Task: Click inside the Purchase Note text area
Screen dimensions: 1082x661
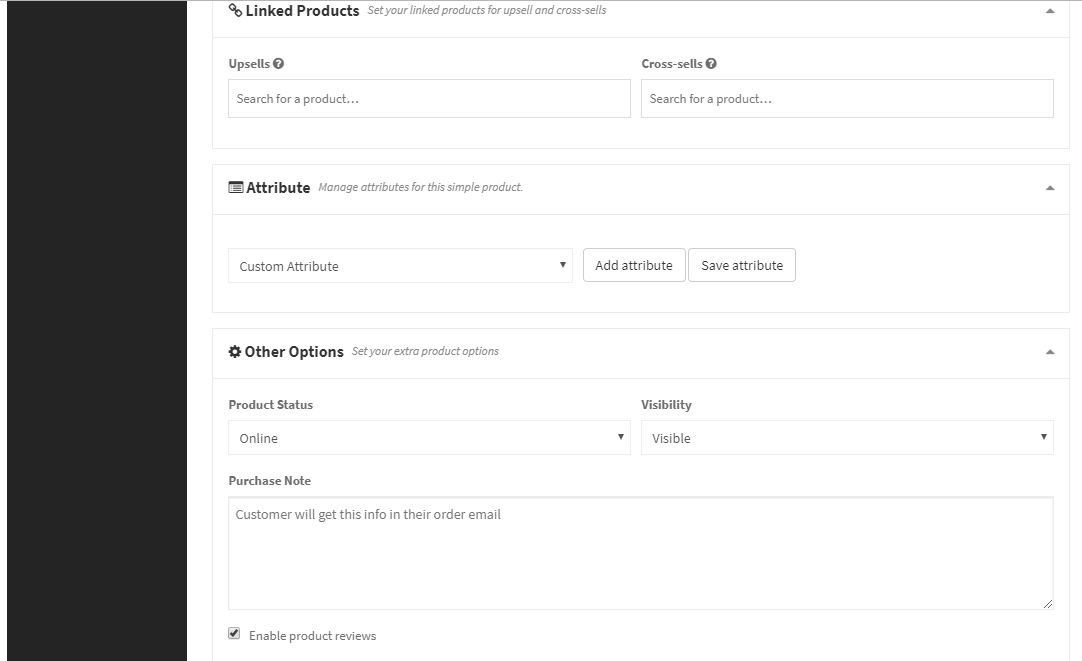Action: (x=640, y=553)
